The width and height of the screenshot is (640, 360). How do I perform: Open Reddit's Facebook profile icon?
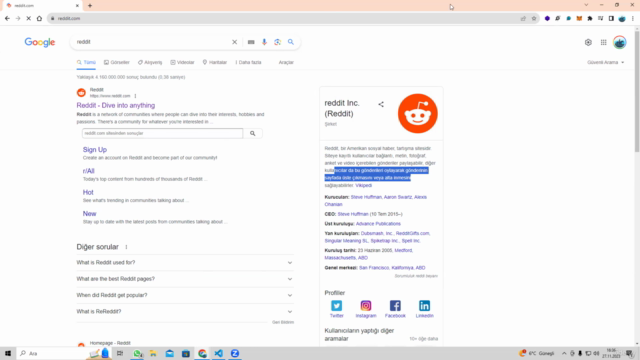[x=395, y=306]
